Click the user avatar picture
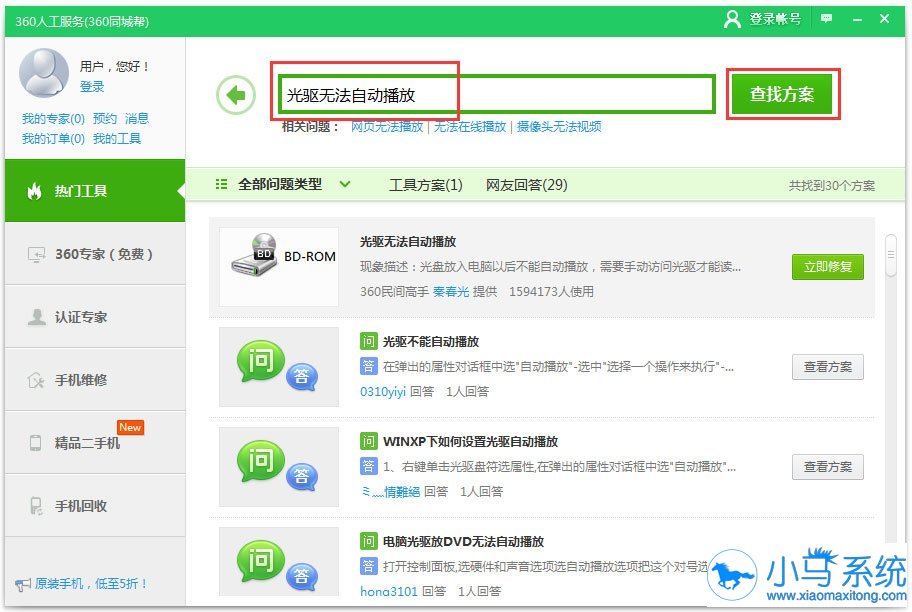Screen dimensions: 912x612 point(44,73)
